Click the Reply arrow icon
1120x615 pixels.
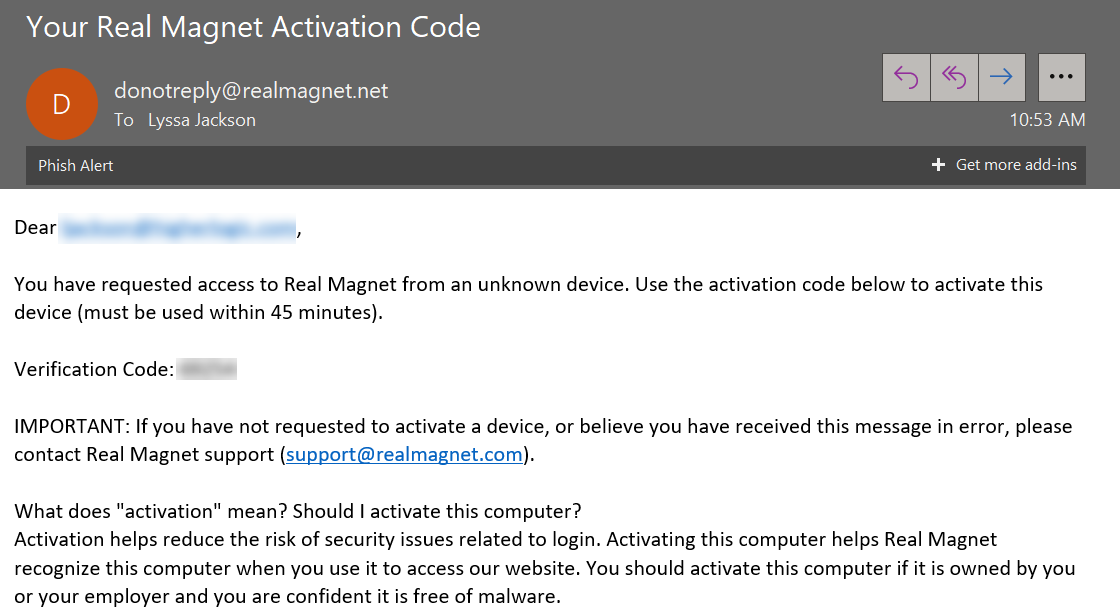coord(906,77)
